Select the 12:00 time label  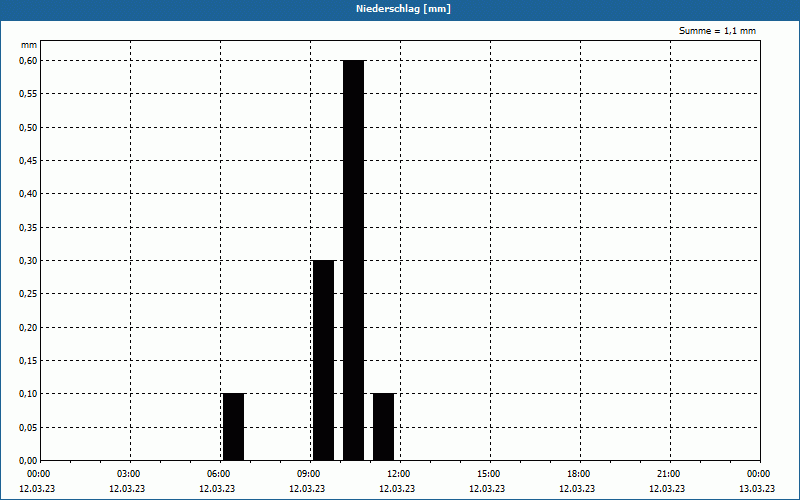(x=398, y=474)
